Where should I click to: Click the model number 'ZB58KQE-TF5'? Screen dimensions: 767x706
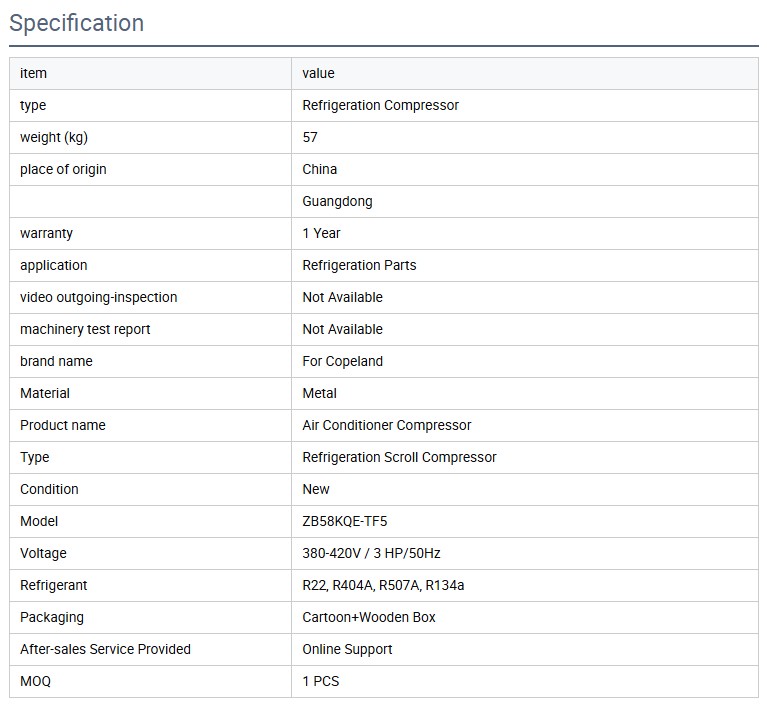click(345, 521)
